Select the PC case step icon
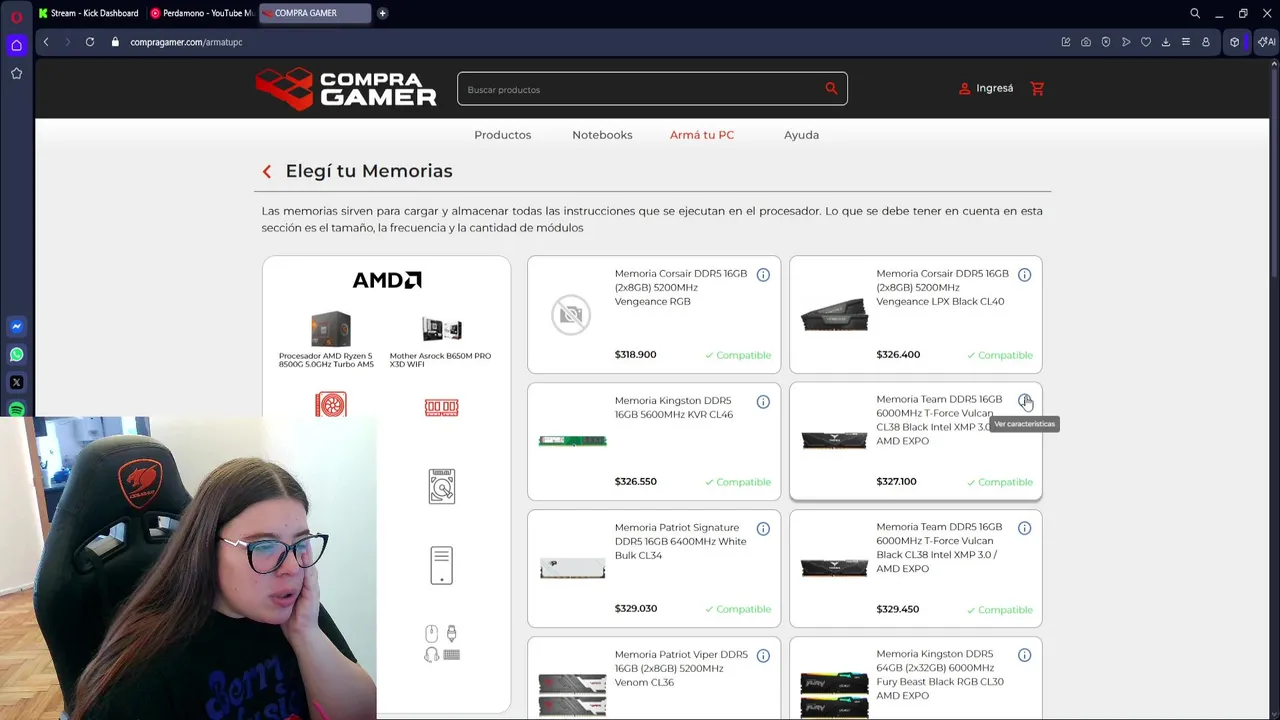This screenshot has height=720, width=1280. [x=441, y=565]
